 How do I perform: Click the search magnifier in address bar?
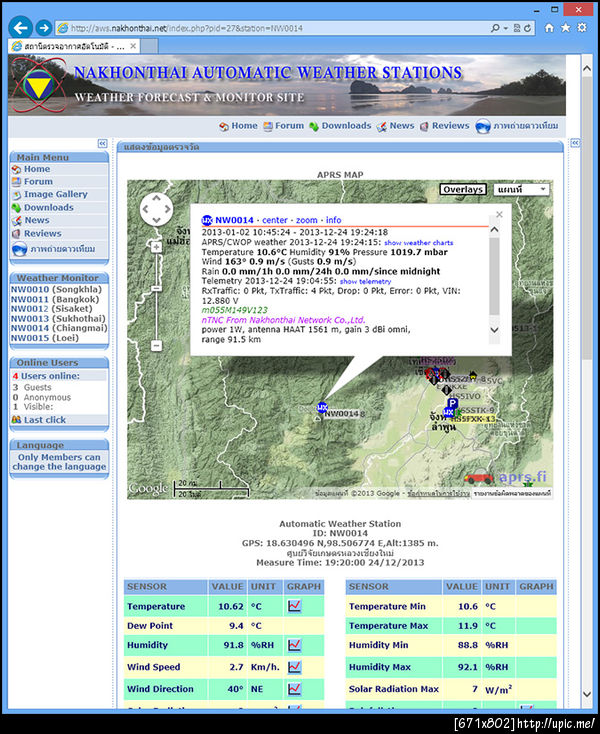[495, 28]
